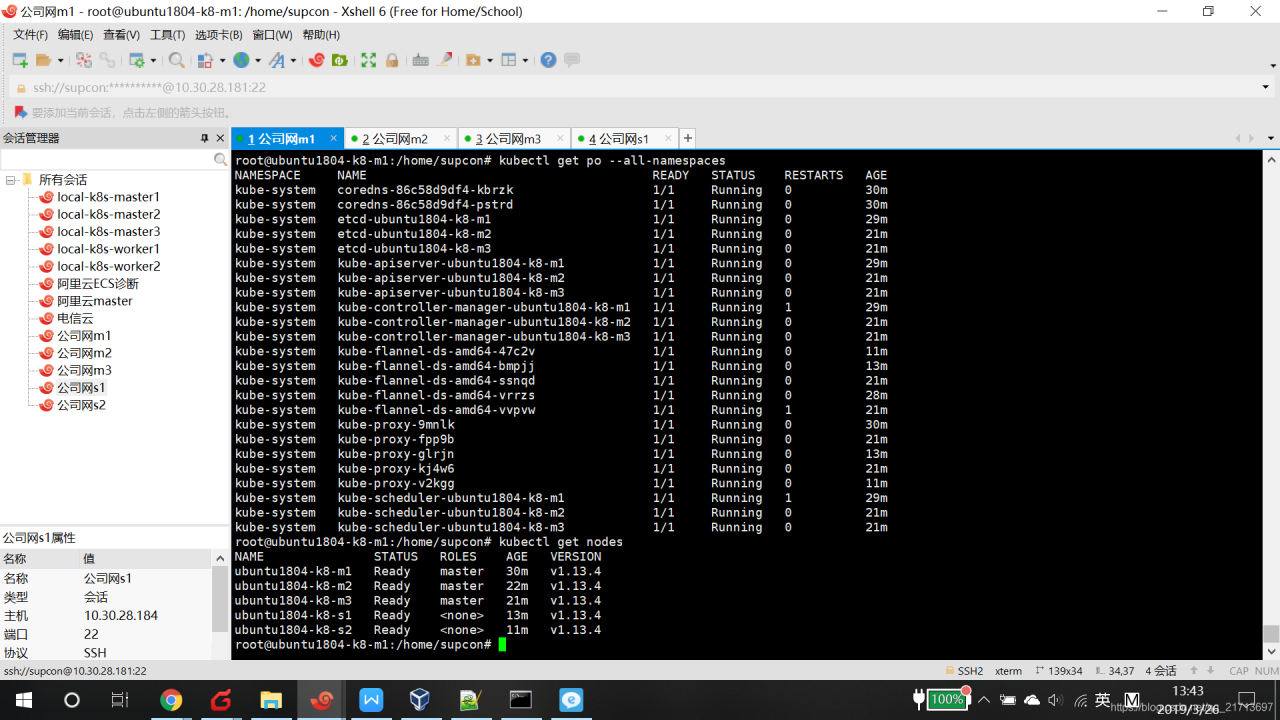Click the Find magnifier icon in toolbar
The height and width of the screenshot is (720, 1280).
[x=177, y=60]
